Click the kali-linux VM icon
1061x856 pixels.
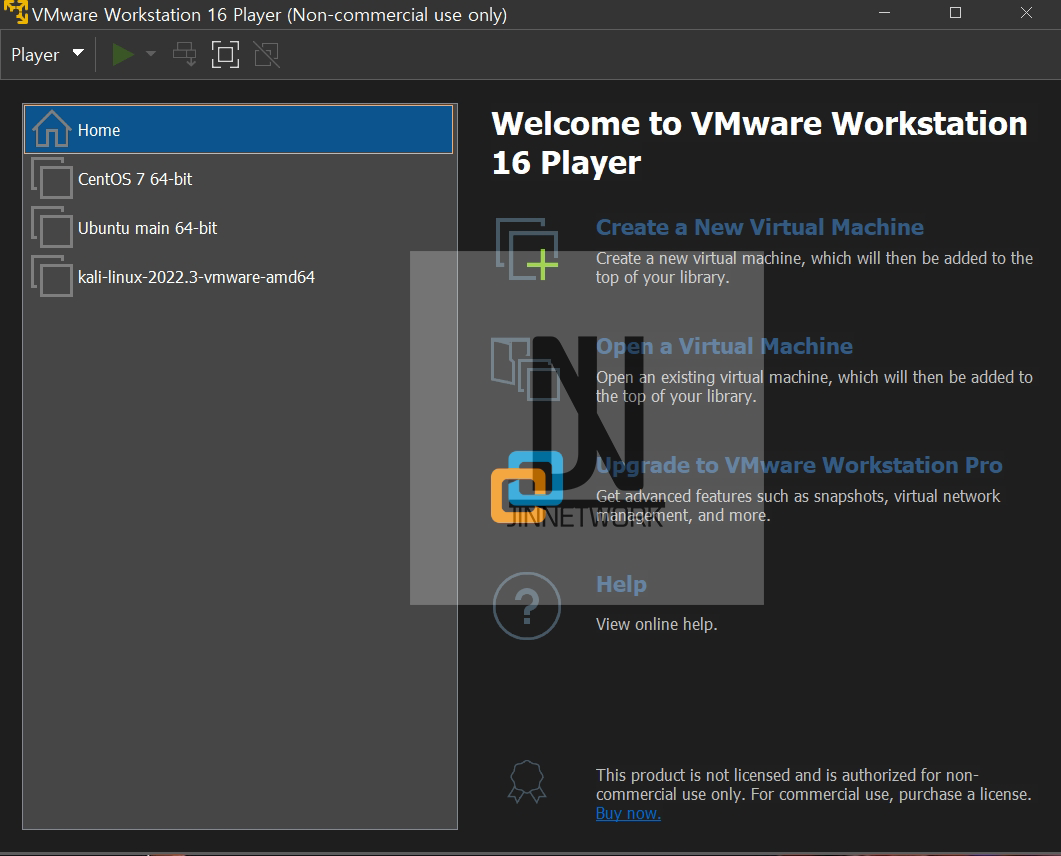point(52,277)
